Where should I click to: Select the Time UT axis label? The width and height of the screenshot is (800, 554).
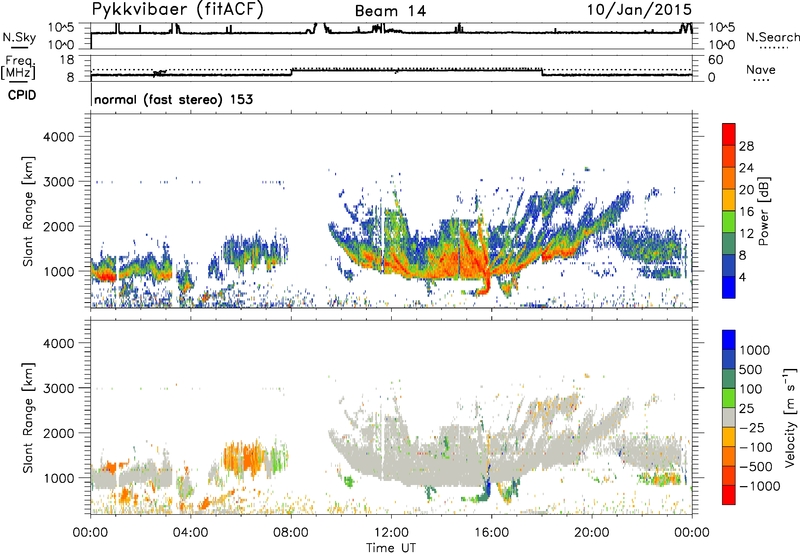click(391, 548)
